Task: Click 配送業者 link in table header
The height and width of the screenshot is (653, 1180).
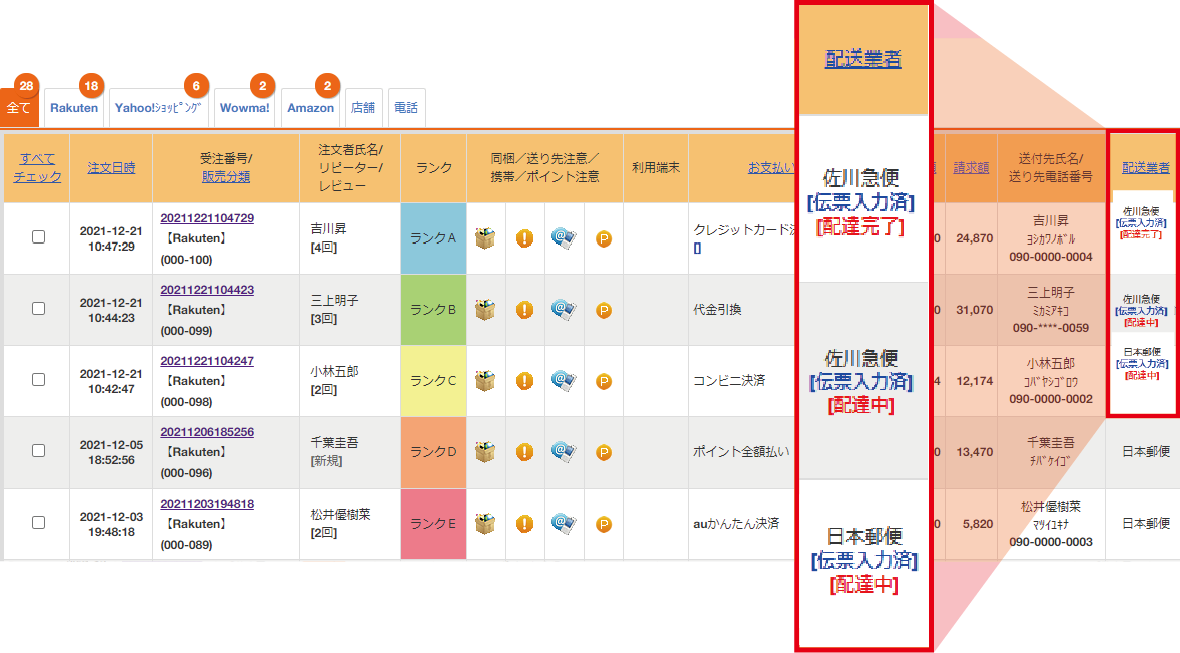Action: pos(1145,167)
